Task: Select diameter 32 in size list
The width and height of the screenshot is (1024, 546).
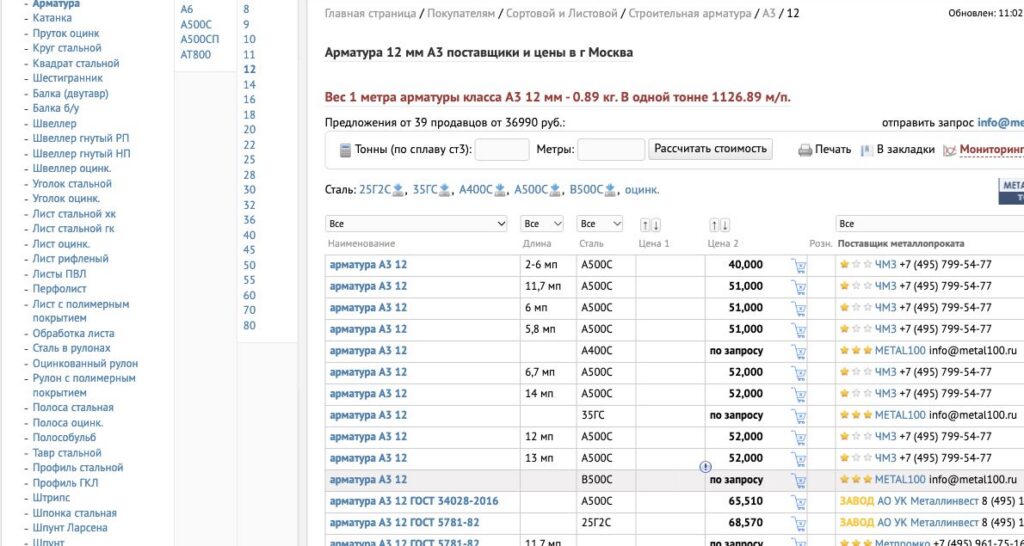Action: [x=249, y=205]
